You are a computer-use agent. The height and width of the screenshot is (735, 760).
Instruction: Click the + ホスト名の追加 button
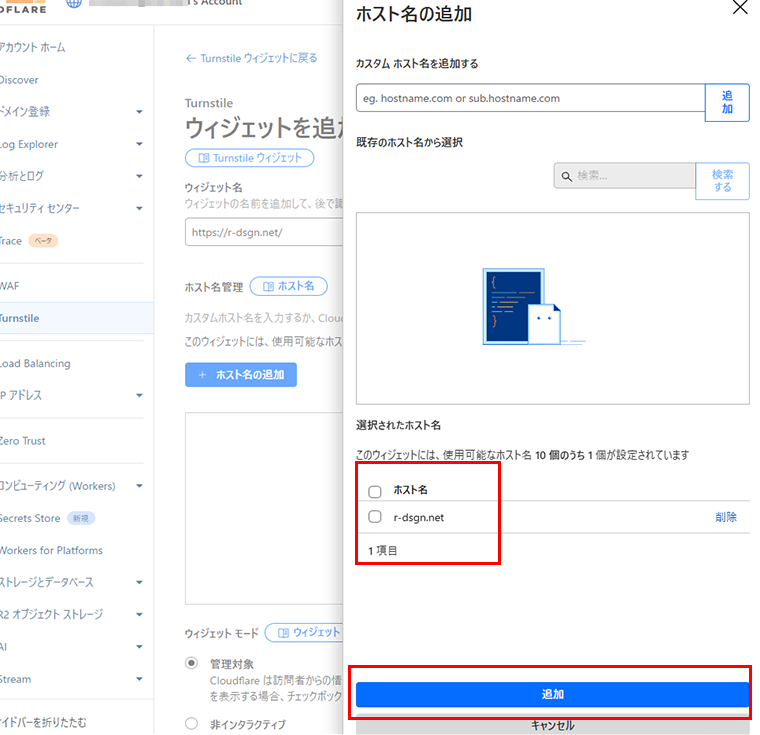click(241, 375)
